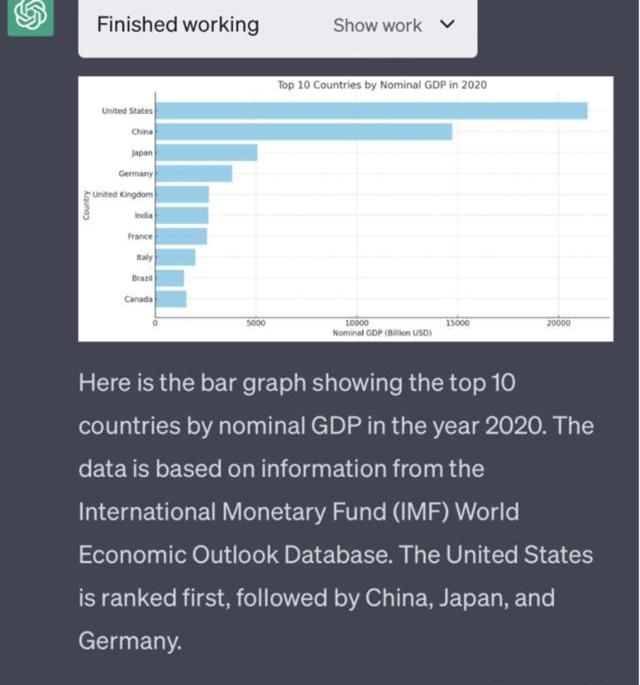Click the India bar in chart
The width and height of the screenshot is (640, 685).
click(x=182, y=215)
